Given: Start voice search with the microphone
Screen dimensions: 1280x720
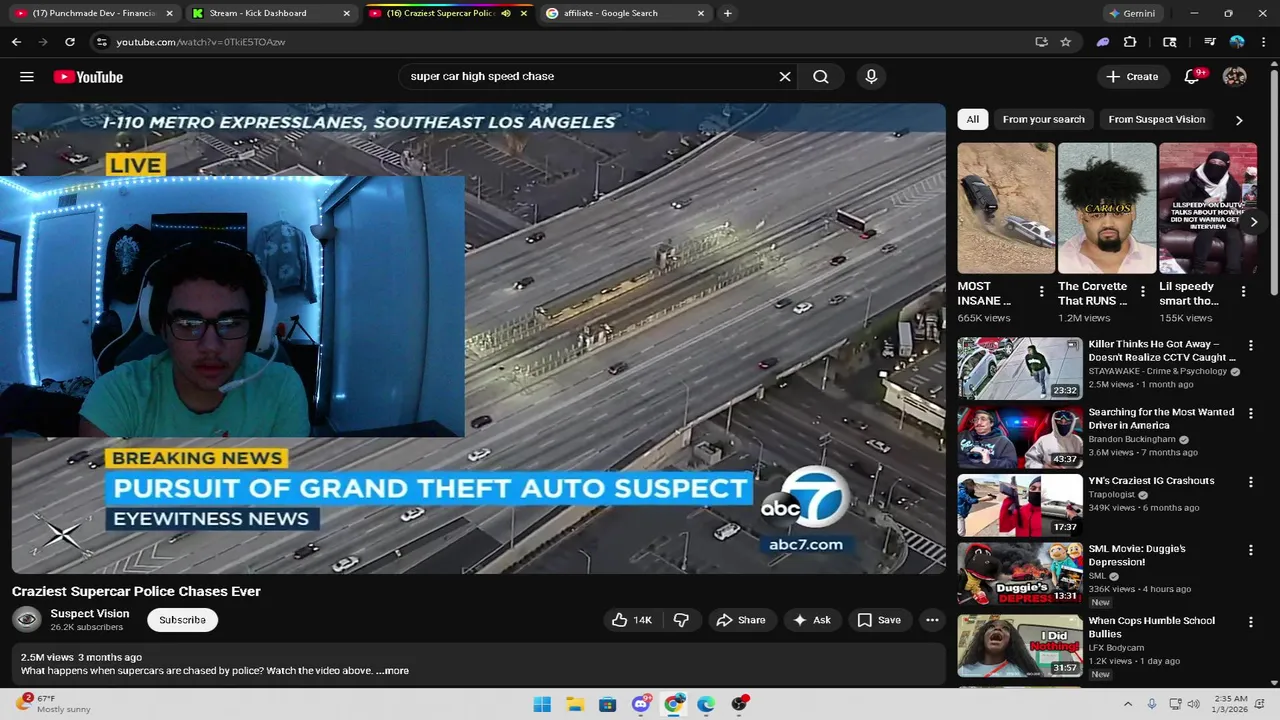Looking at the screenshot, I should click(871, 76).
